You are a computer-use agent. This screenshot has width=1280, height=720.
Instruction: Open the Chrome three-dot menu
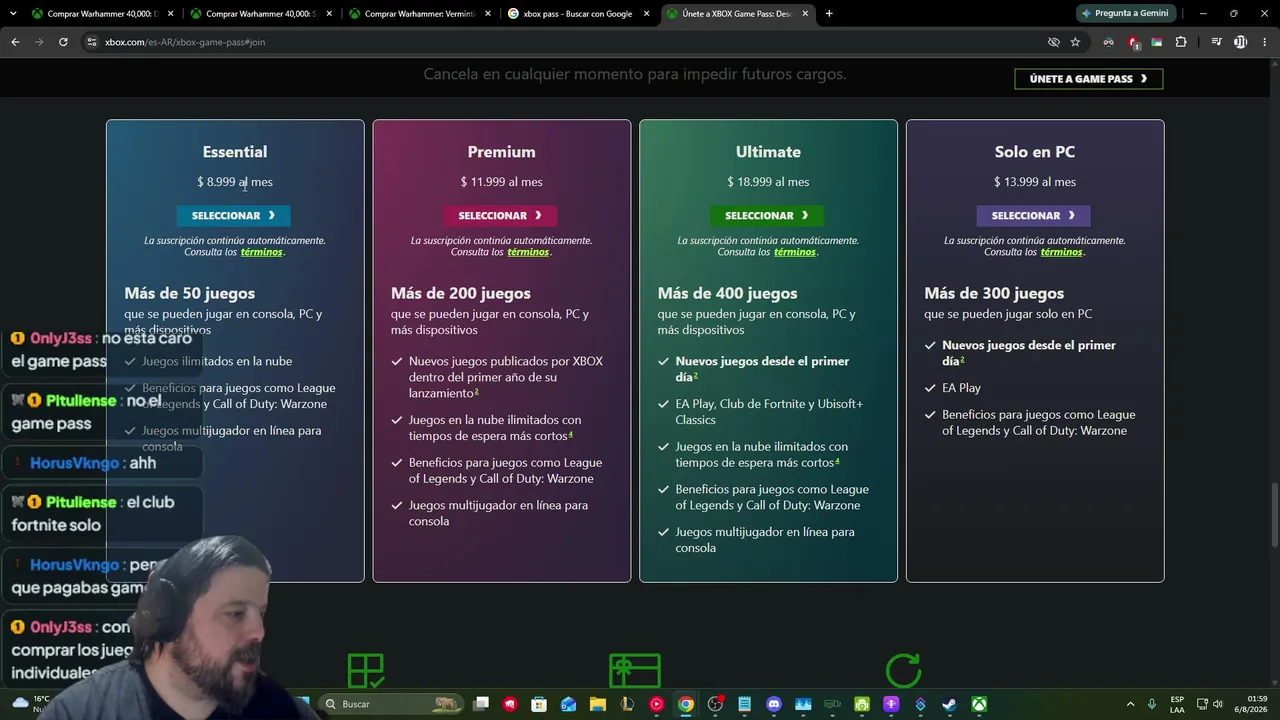coord(1264,42)
